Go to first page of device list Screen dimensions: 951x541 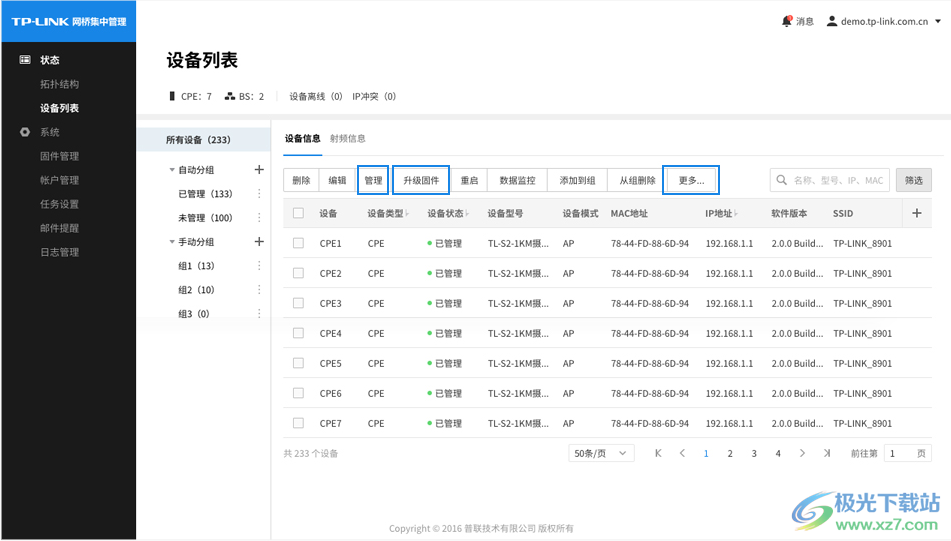pos(658,453)
